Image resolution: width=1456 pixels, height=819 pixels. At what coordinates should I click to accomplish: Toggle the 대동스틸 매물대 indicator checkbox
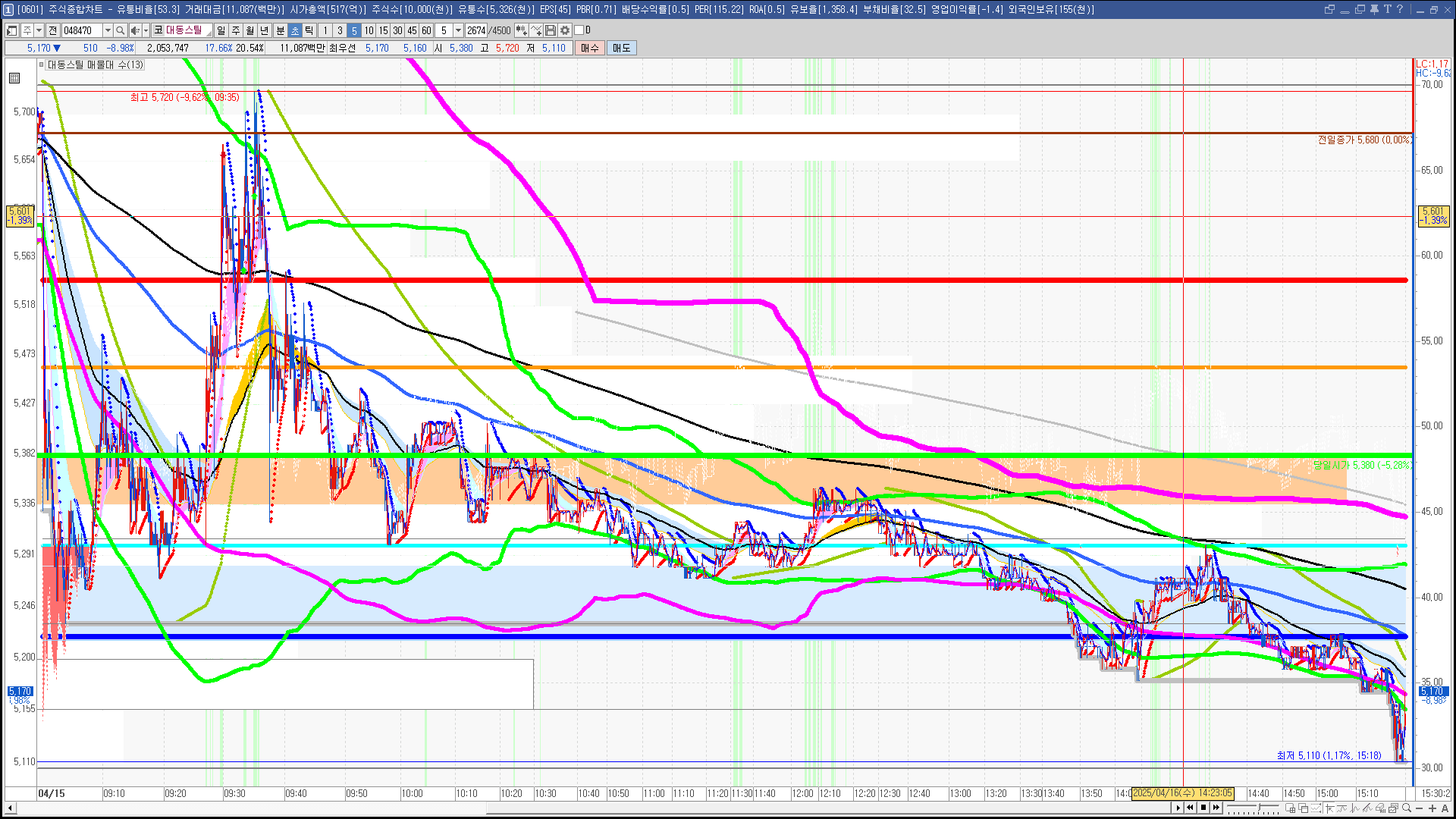tap(42, 64)
